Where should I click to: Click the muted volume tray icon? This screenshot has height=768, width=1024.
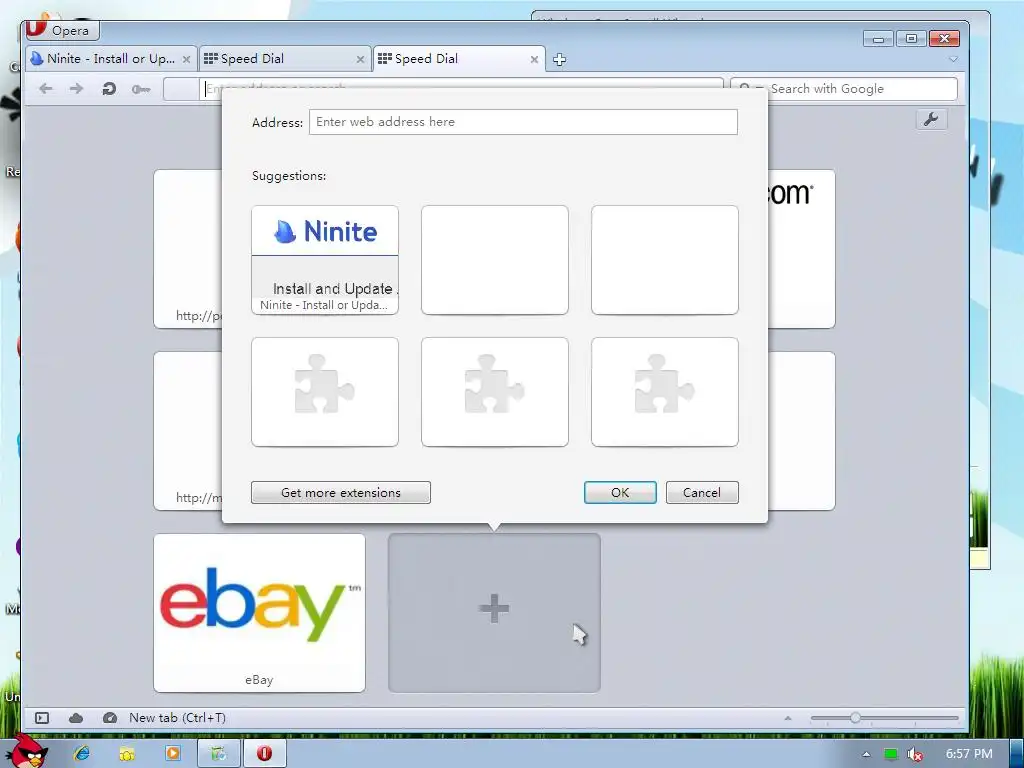[915, 754]
